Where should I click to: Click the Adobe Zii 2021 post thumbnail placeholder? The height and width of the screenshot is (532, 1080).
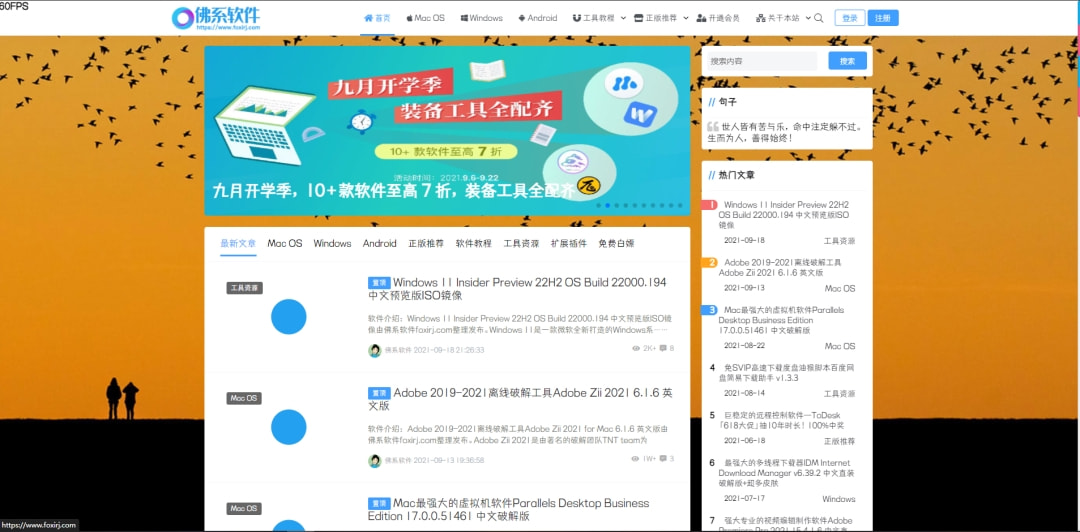[x=289, y=427]
